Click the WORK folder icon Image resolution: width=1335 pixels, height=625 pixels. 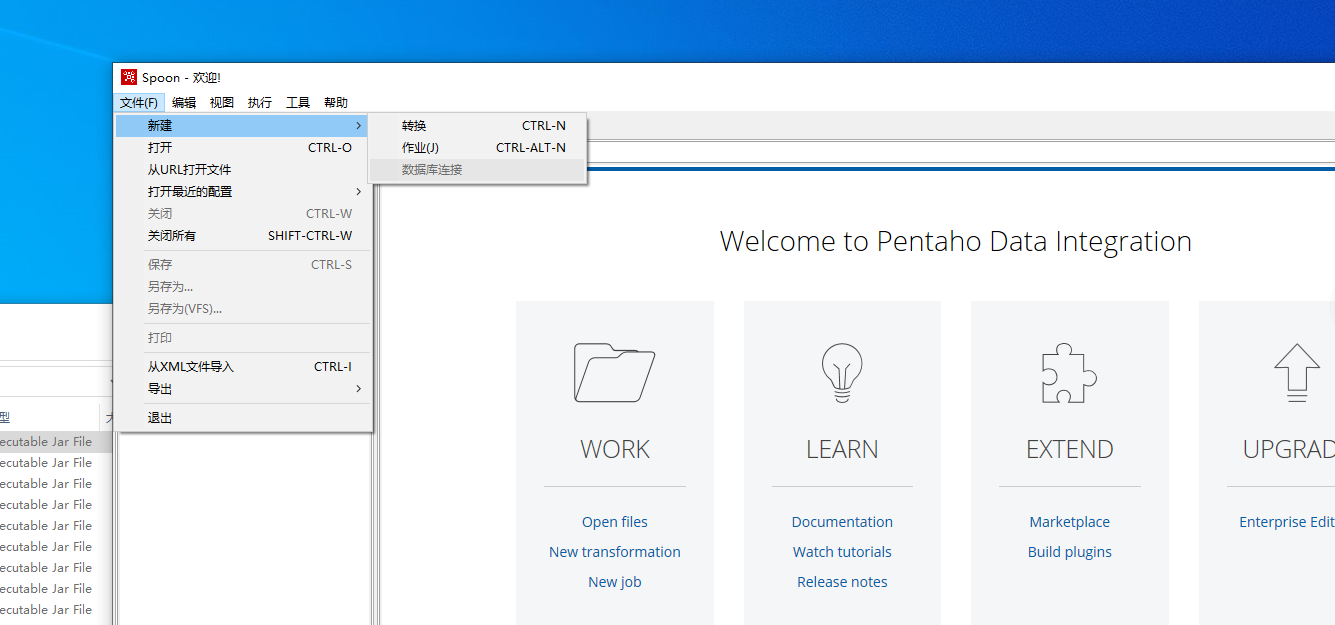point(614,372)
